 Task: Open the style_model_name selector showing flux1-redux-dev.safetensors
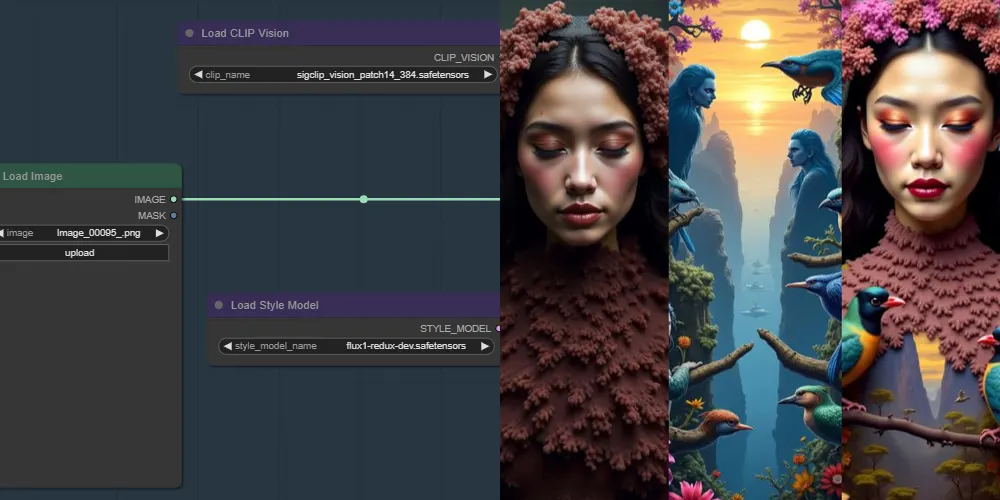pyautogui.click(x=357, y=346)
